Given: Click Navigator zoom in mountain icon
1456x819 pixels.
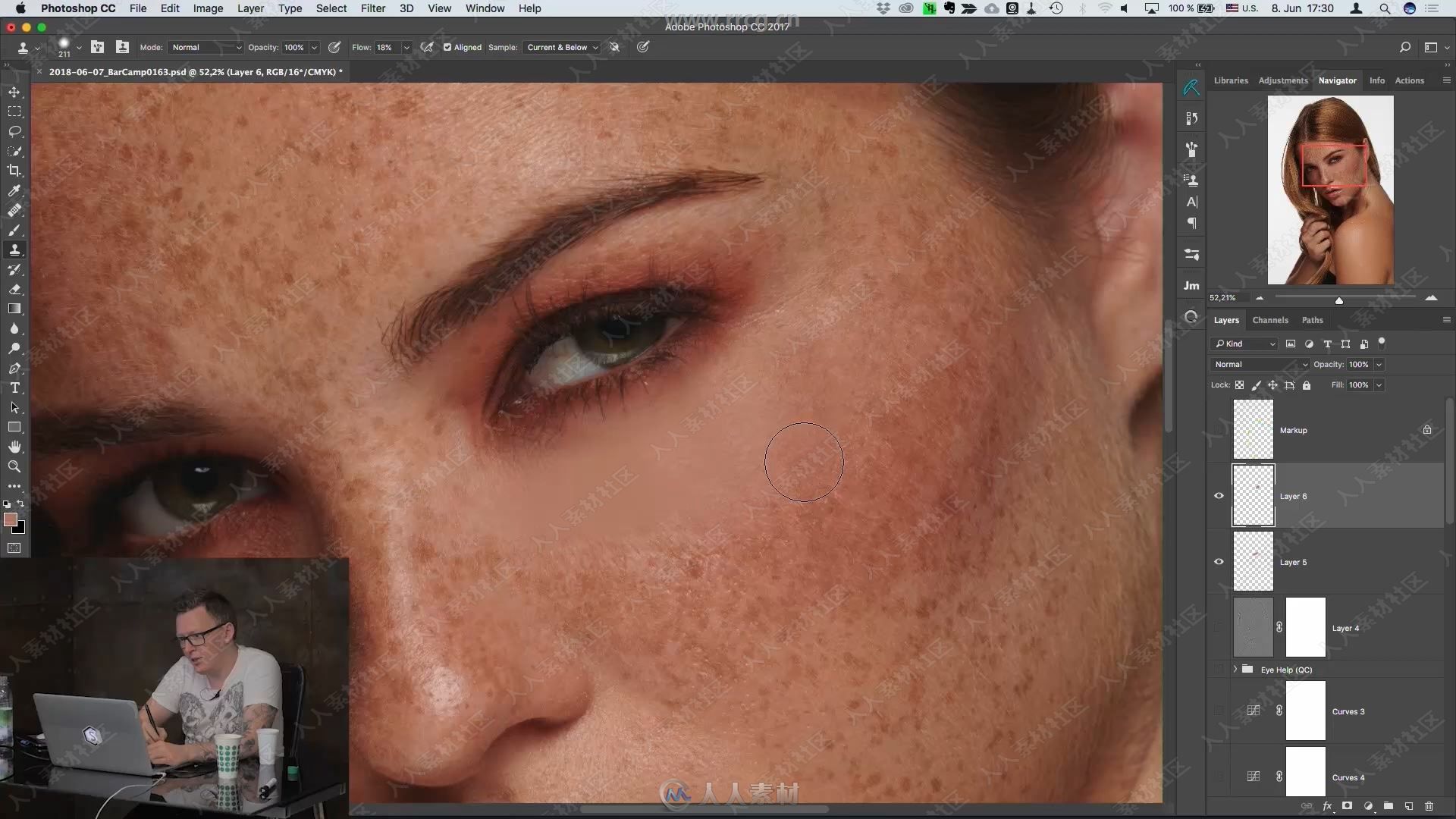Looking at the screenshot, I should tap(1431, 298).
